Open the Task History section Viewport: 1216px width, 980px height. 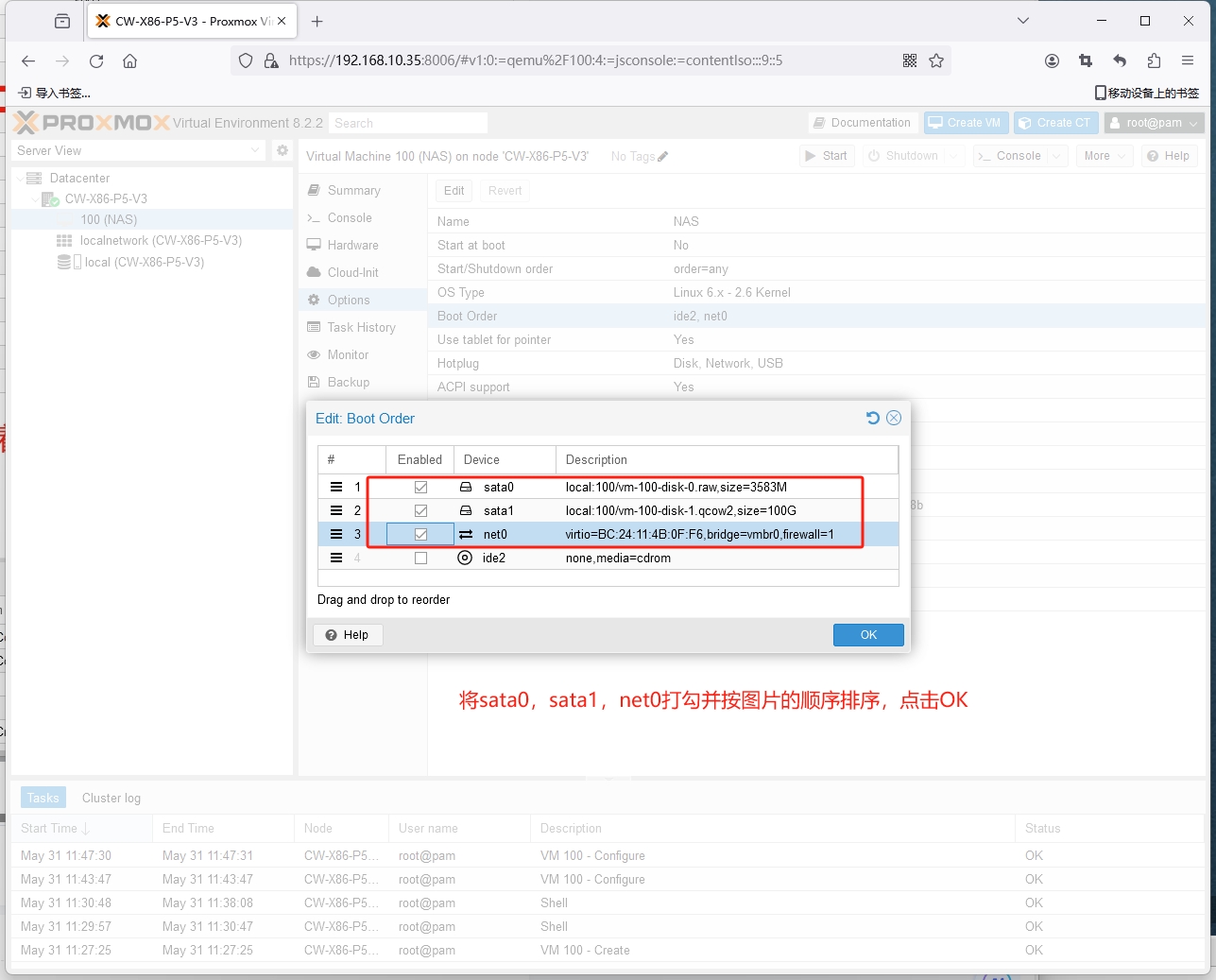pos(364,327)
